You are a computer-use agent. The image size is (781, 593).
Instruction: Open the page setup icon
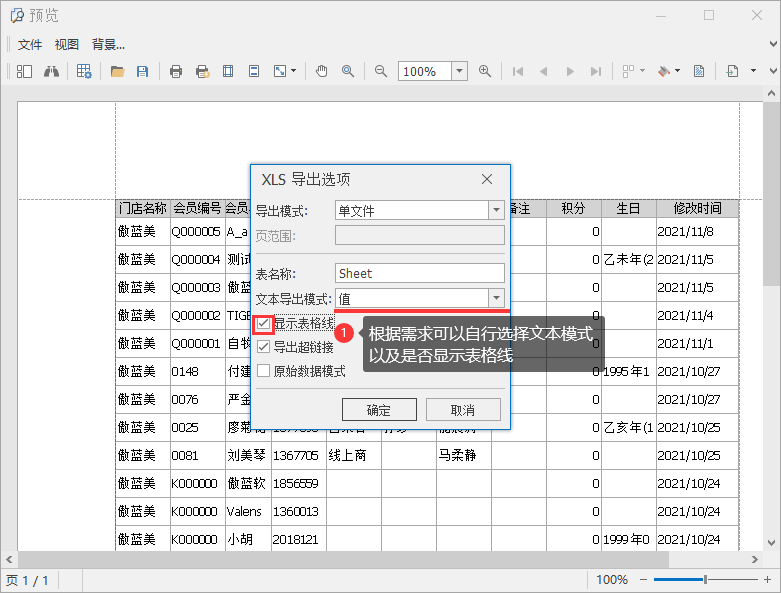[228, 71]
